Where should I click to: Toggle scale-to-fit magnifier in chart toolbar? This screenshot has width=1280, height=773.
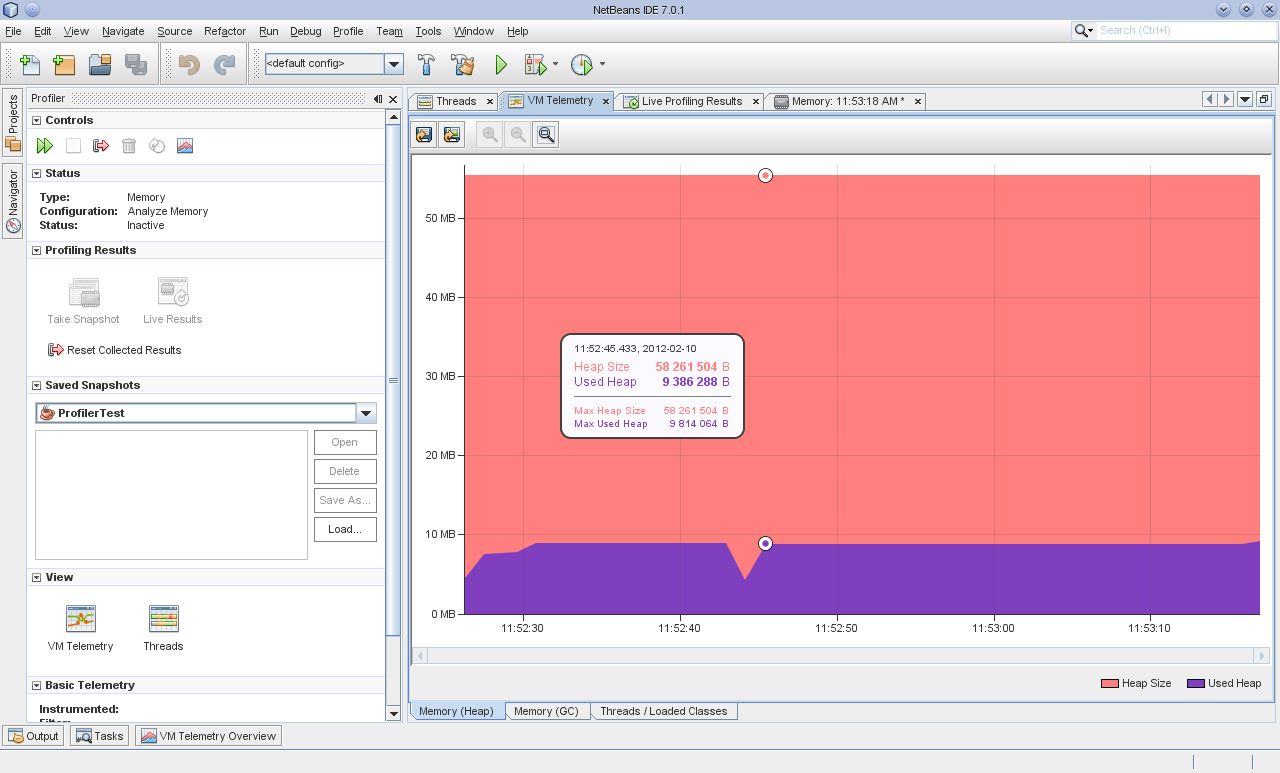[546, 134]
